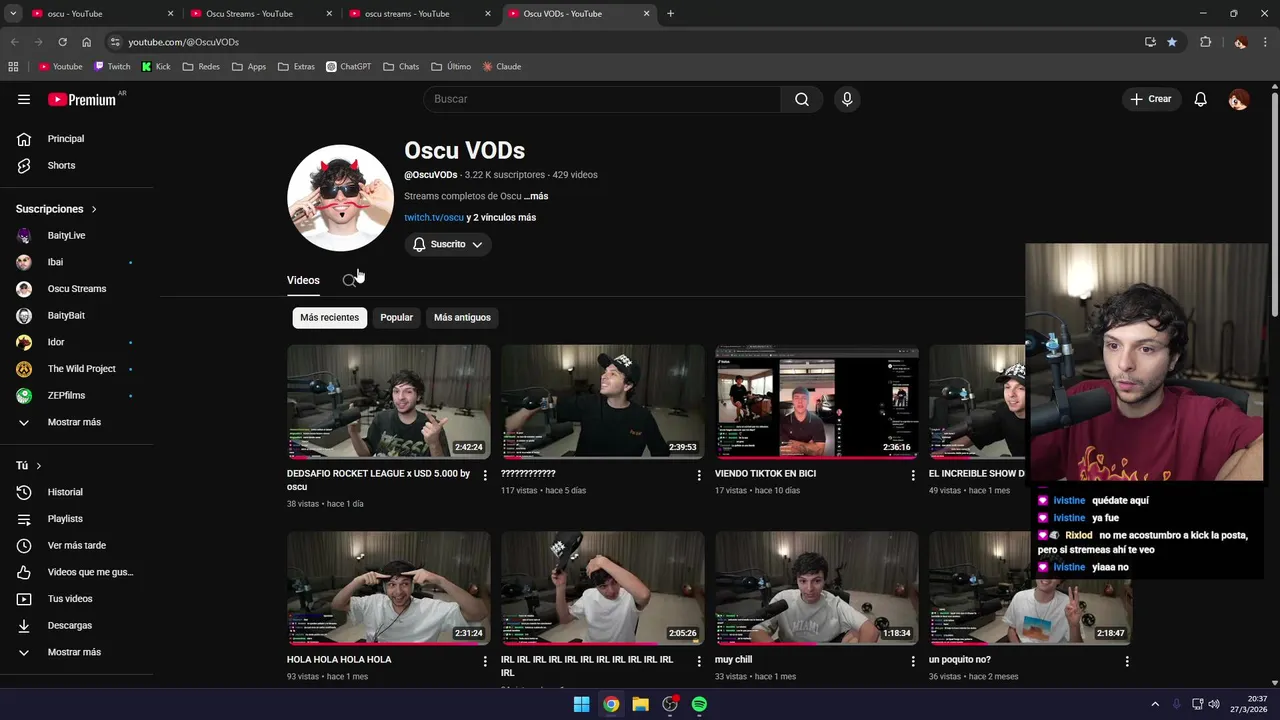This screenshot has width=1280, height=720.
Task: Click the Buscar search field
Action: (602, 99)
